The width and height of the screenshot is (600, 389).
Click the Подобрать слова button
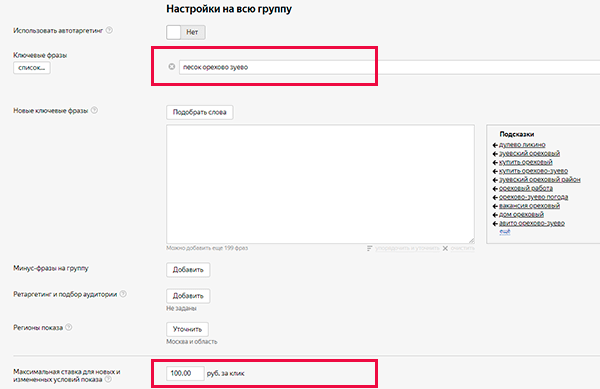click(x=199, y=112)
